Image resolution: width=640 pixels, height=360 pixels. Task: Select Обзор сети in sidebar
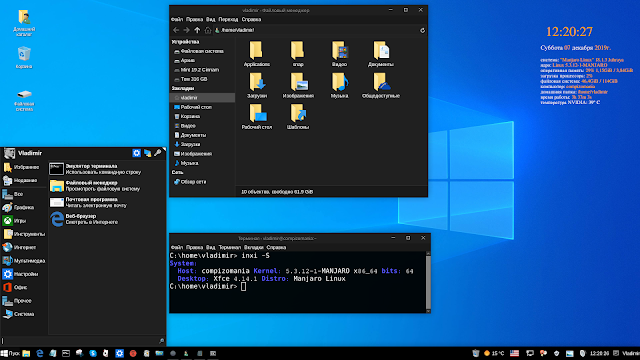(x=202, y=182)
